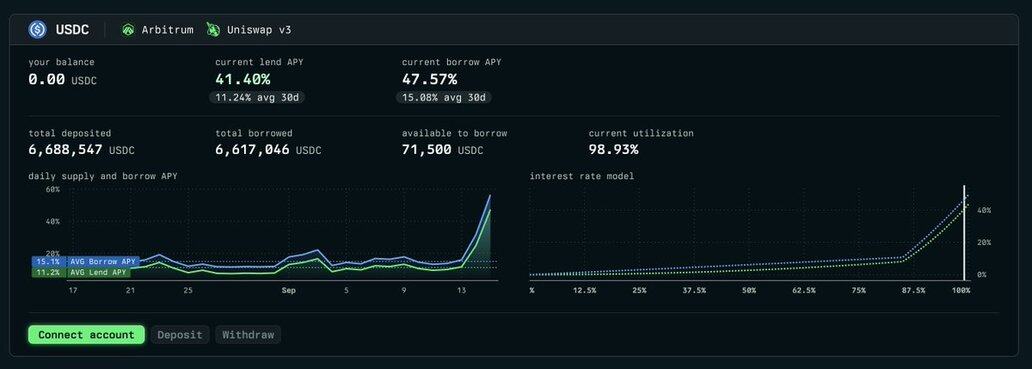Click the Connect account button

click(x=86, y=335)
